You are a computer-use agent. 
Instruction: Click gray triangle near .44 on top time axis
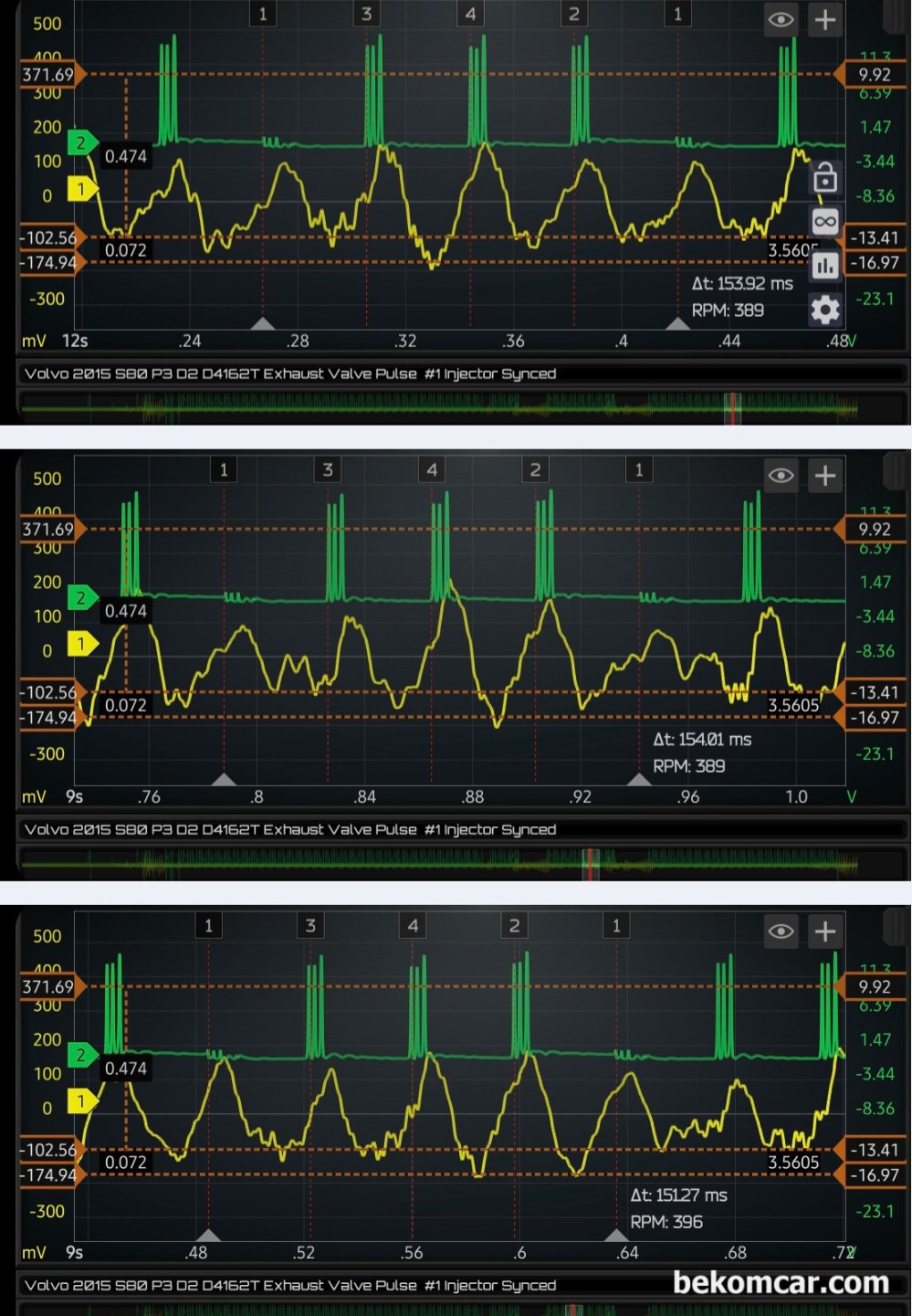676,323
